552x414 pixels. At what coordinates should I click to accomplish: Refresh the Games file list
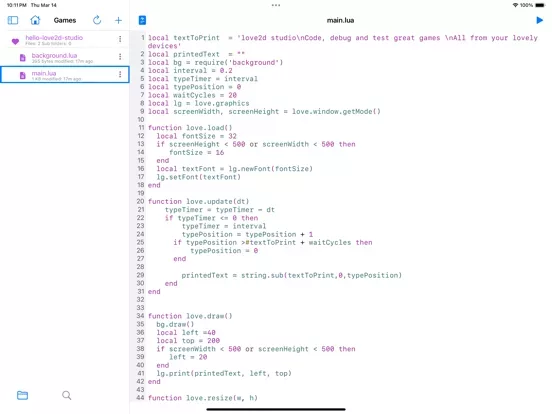(x=97, y=20)
